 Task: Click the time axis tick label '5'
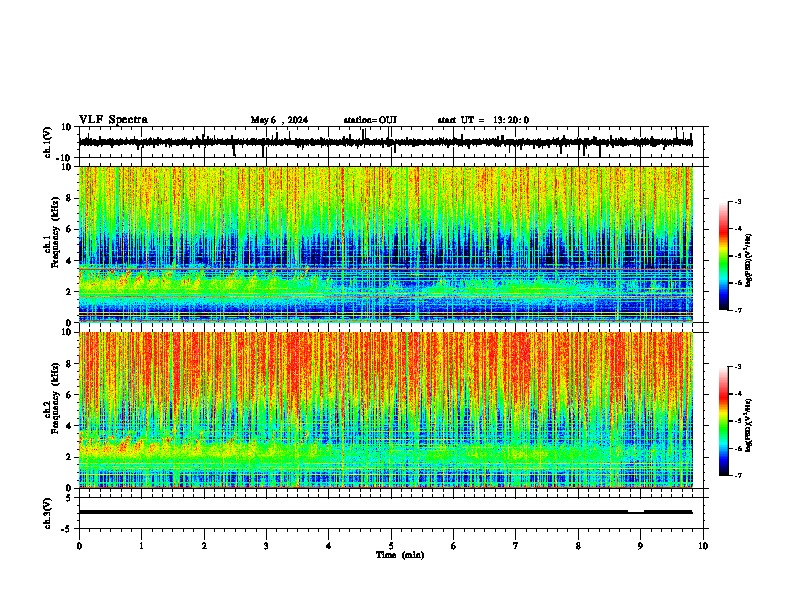(391, 546)
